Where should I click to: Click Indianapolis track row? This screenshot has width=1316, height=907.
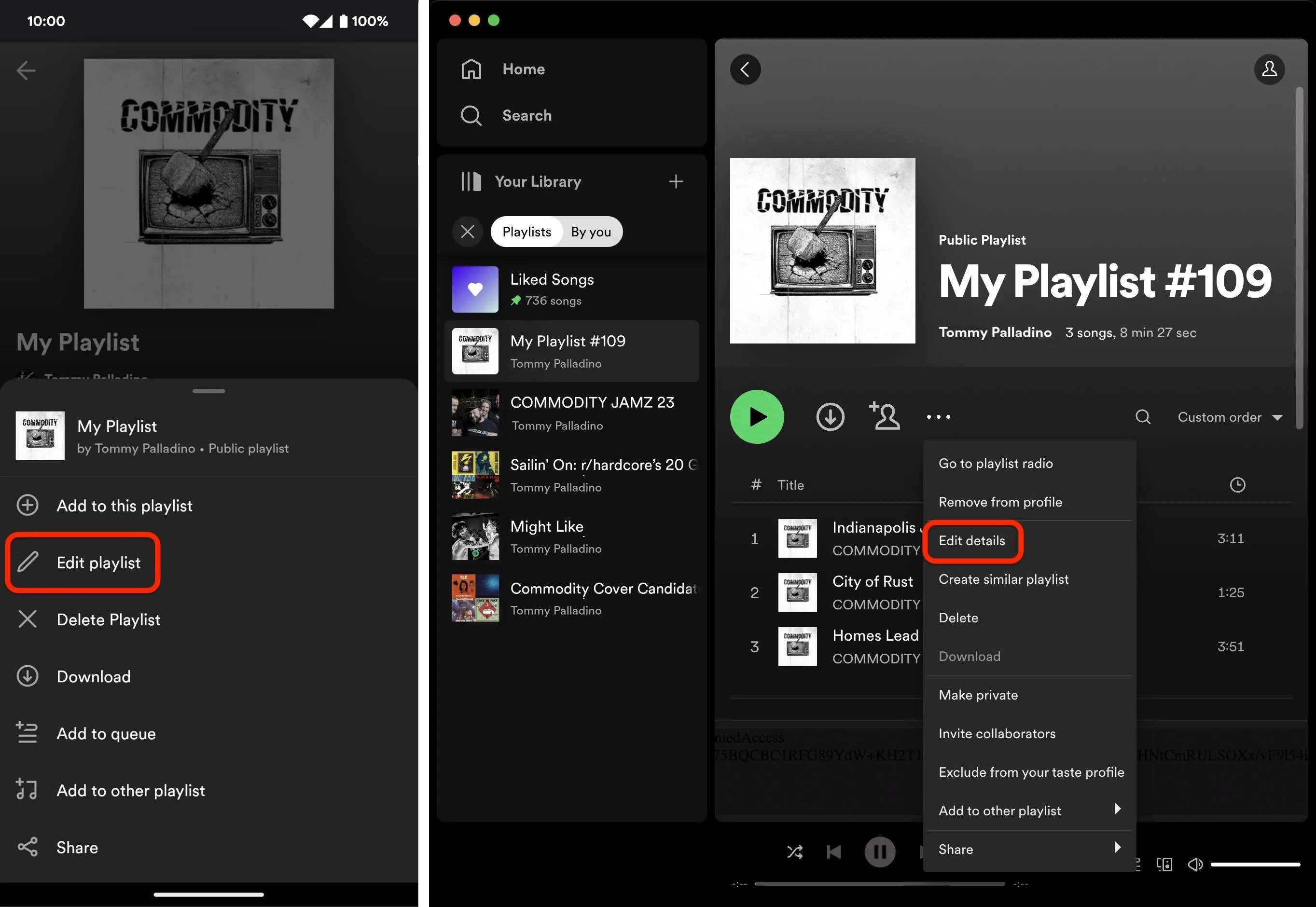pyautogui.click(x=828, y=538)
